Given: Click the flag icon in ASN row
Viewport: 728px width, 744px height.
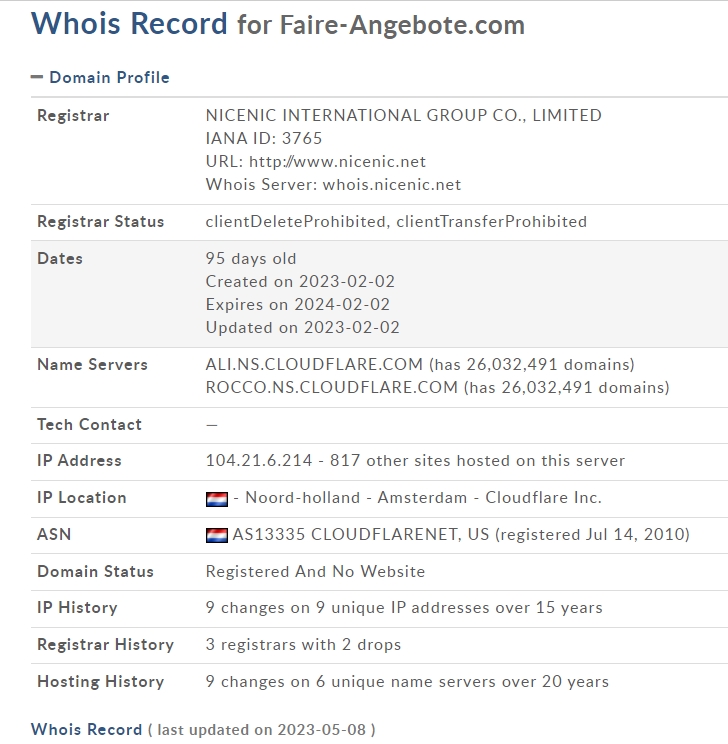Looking at the screenshot, I should pyautogui.click(x=217, y=535).
